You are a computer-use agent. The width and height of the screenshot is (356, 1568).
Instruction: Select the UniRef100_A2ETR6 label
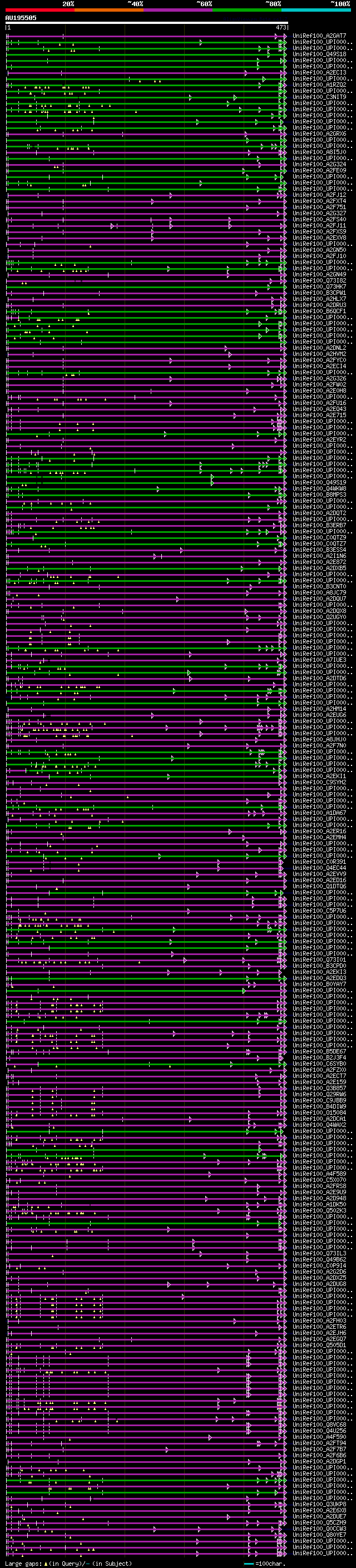click(319, 1327)
